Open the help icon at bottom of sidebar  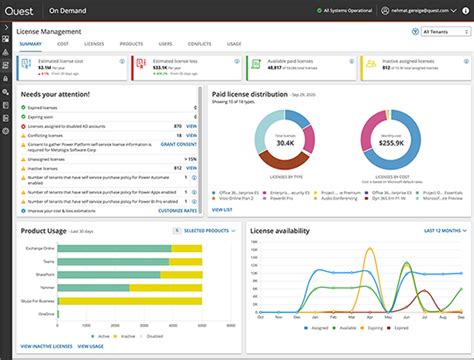6,131
